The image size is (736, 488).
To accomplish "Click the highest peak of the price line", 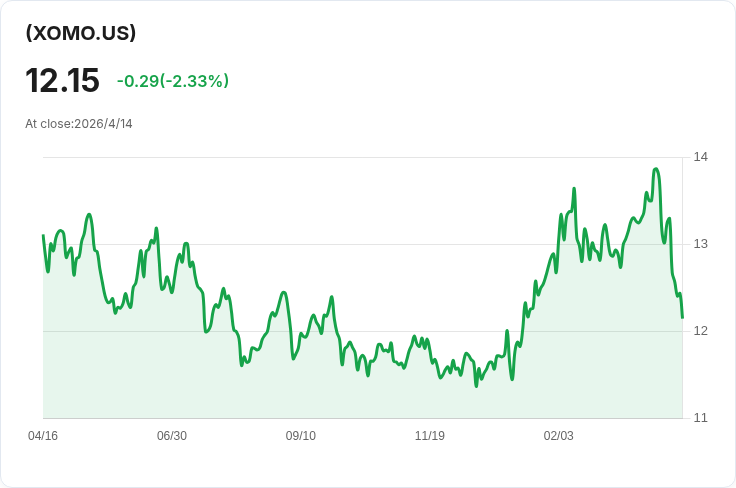I will [655, 169].
